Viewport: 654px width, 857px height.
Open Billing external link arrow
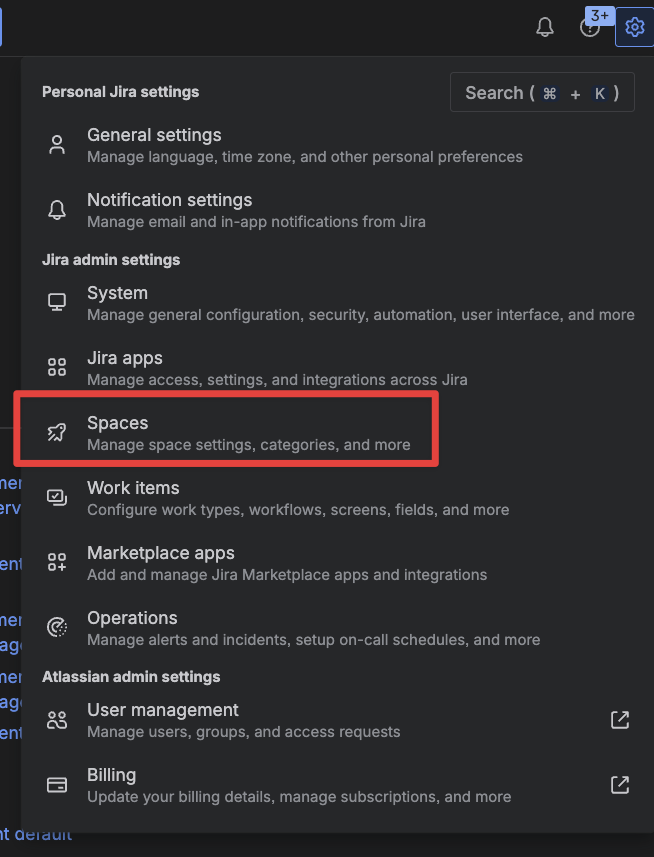click(x=620, y=785)
